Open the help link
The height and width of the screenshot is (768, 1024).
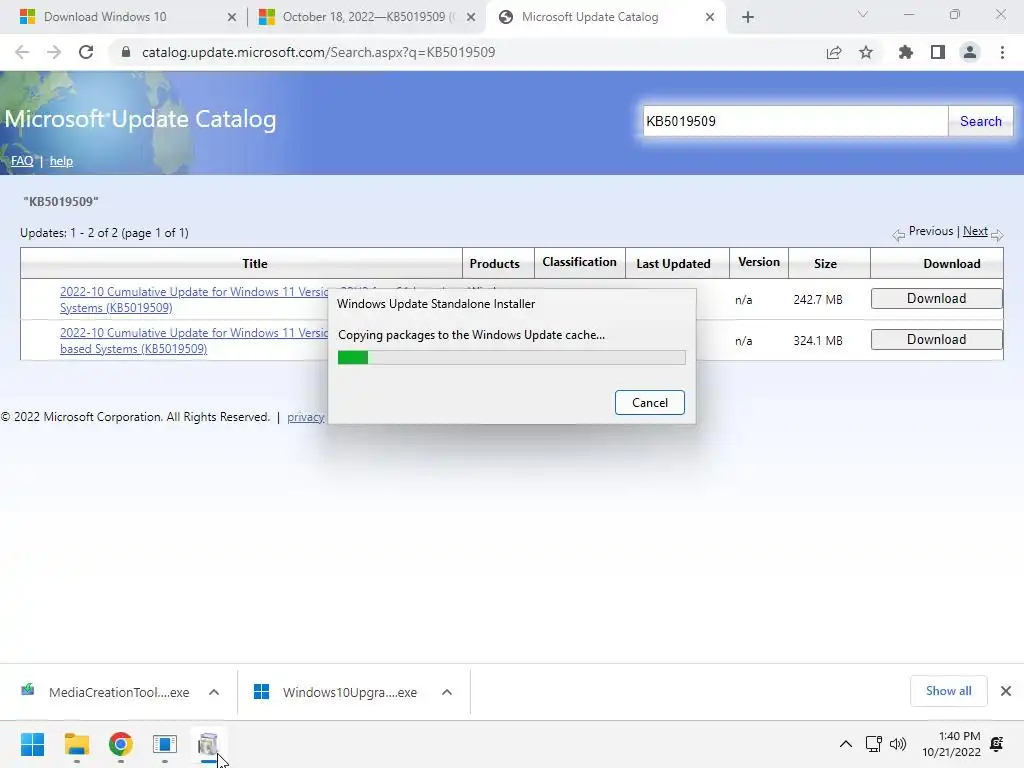61,161
